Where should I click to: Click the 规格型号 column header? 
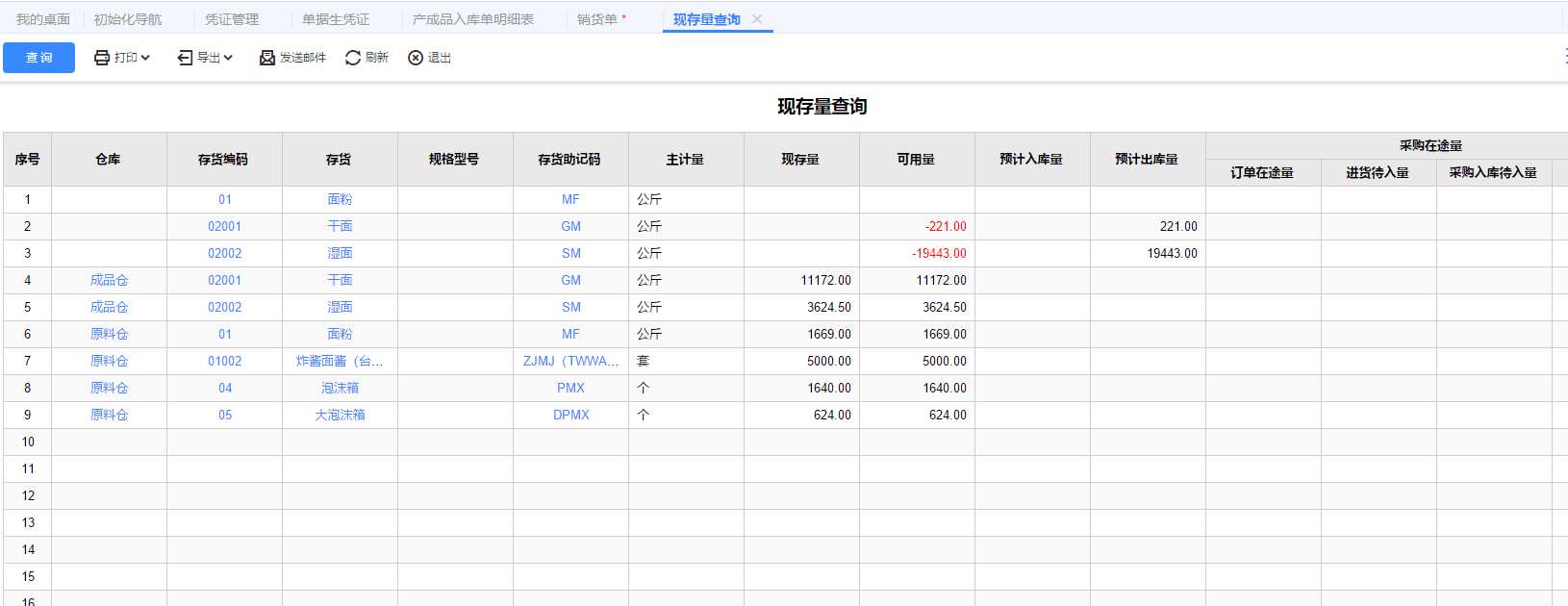tap(455, 160)
